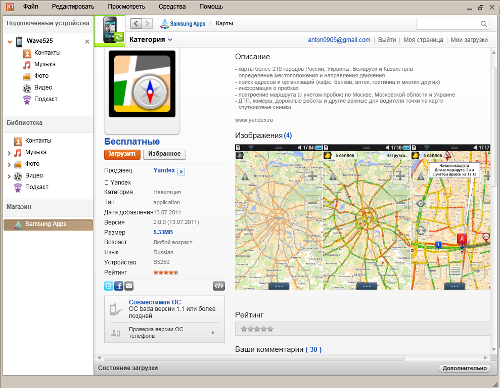
Task: Click the embed code icon
Action: coord(219,286)
